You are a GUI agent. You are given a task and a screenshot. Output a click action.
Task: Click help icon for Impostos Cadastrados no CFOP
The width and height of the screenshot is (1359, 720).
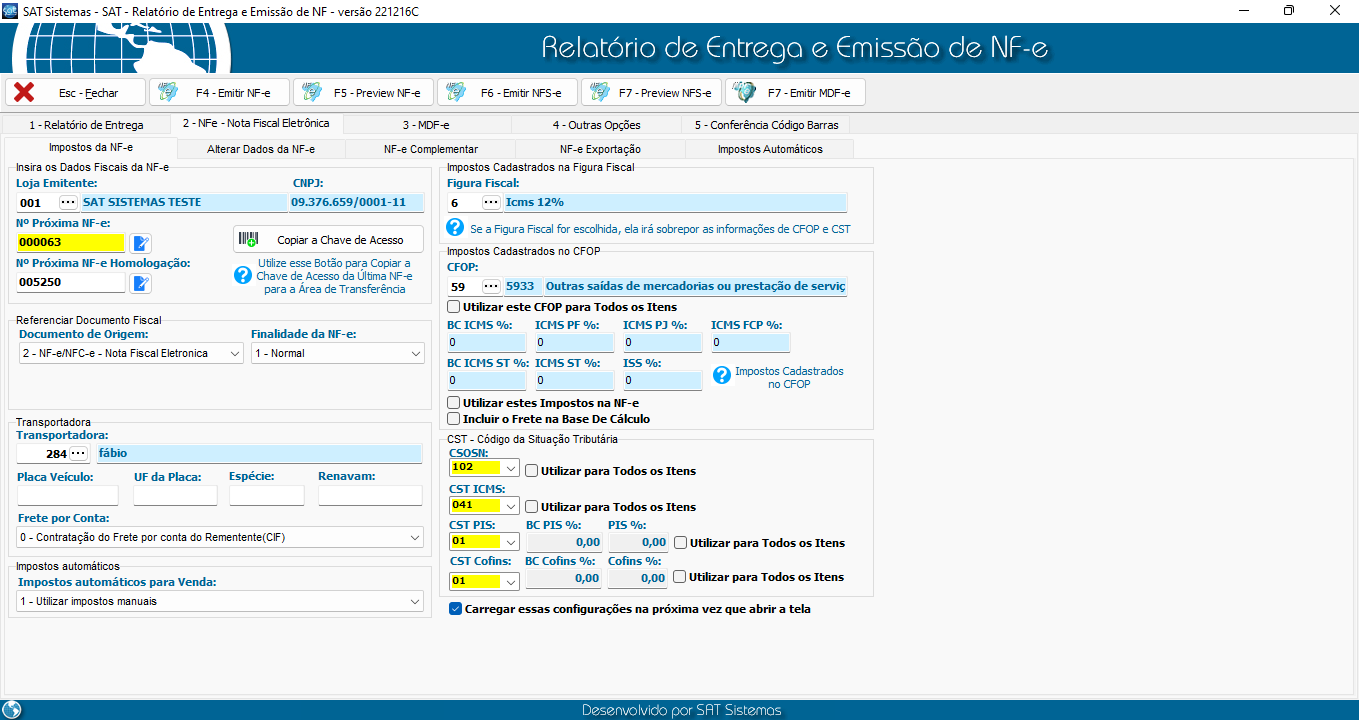722,376
